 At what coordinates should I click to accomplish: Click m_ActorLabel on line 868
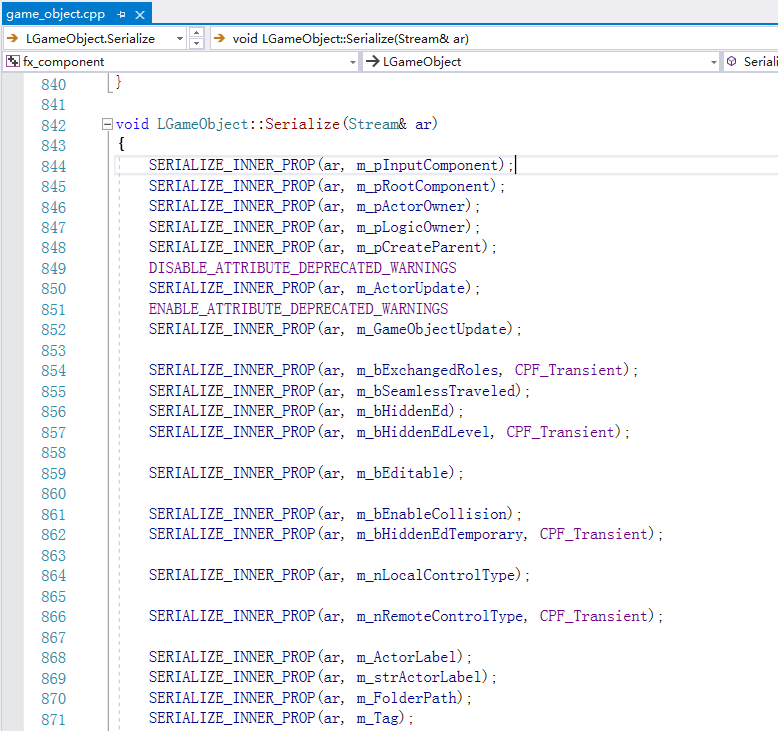(x=406, y=657)
